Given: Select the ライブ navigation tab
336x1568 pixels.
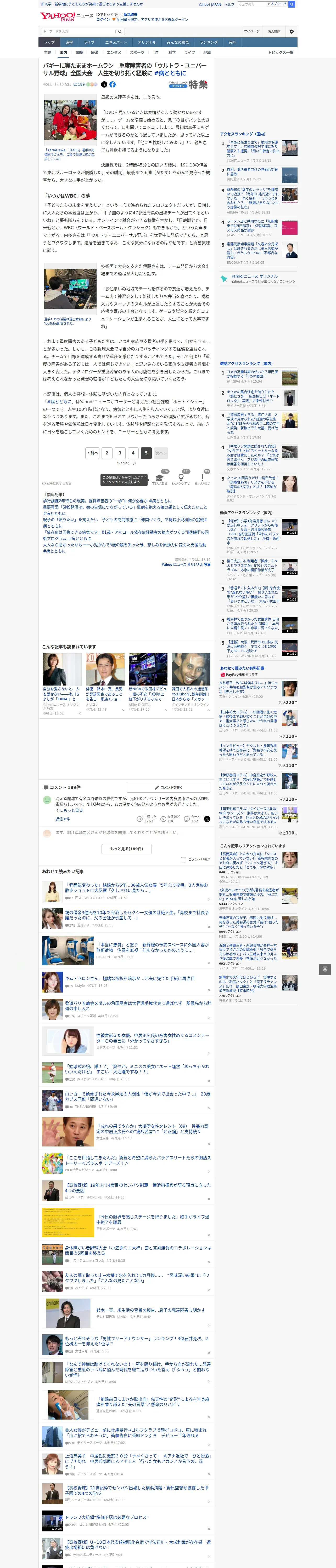Looking at the screenshot, I should coord(89,42).
